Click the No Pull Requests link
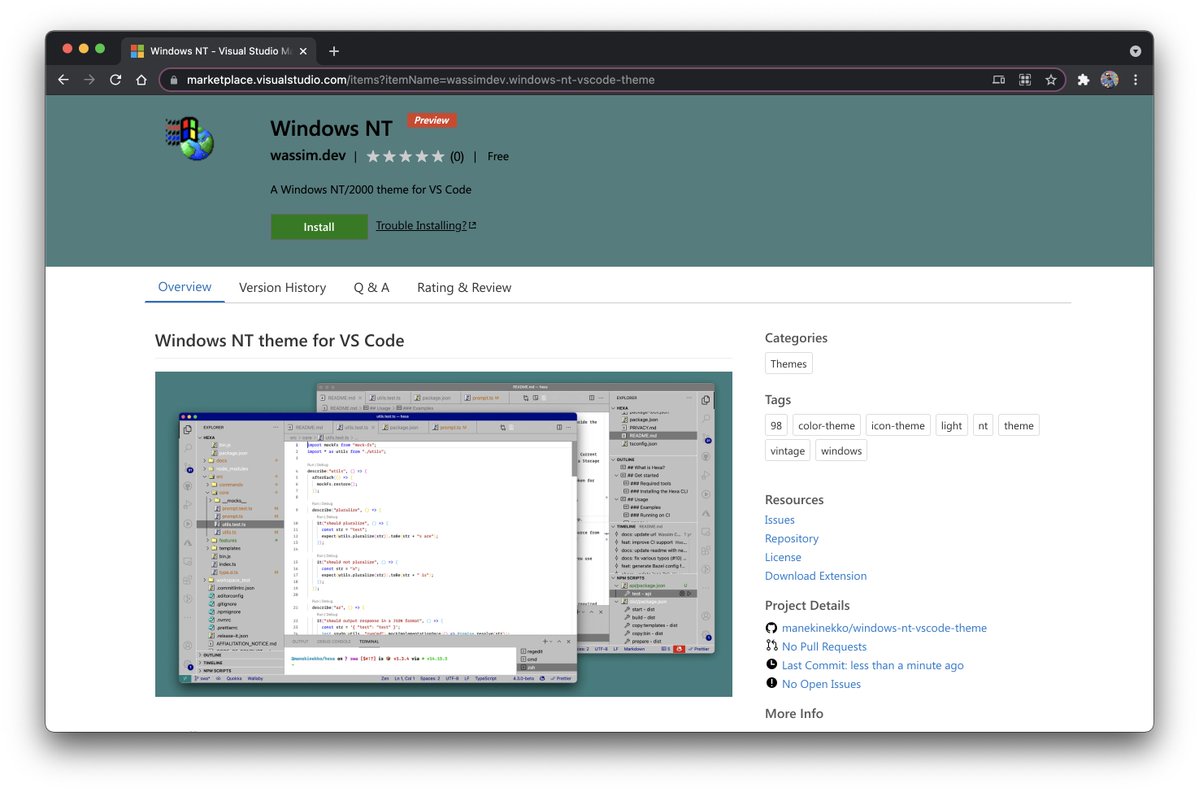Viewport: 1199px width, 792px height. 824,647
